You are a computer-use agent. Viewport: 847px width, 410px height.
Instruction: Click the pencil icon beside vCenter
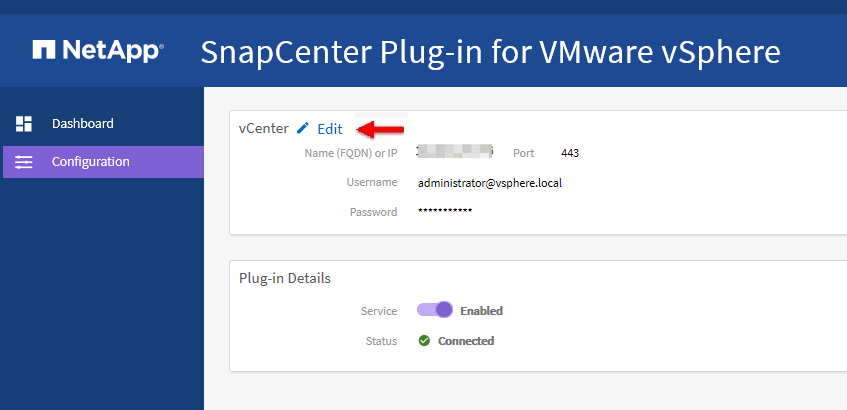(x=303, y=129)
